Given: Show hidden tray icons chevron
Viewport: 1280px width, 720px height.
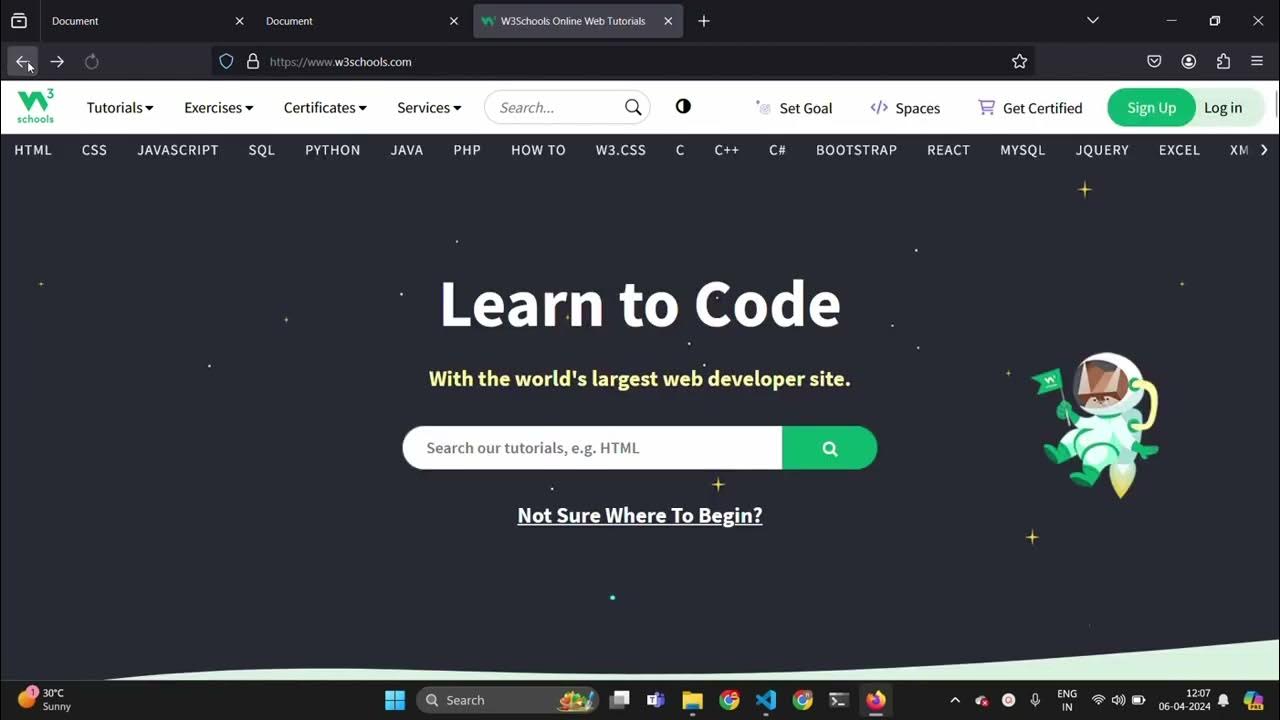Looking at the screenshot, I should (955, 700).
